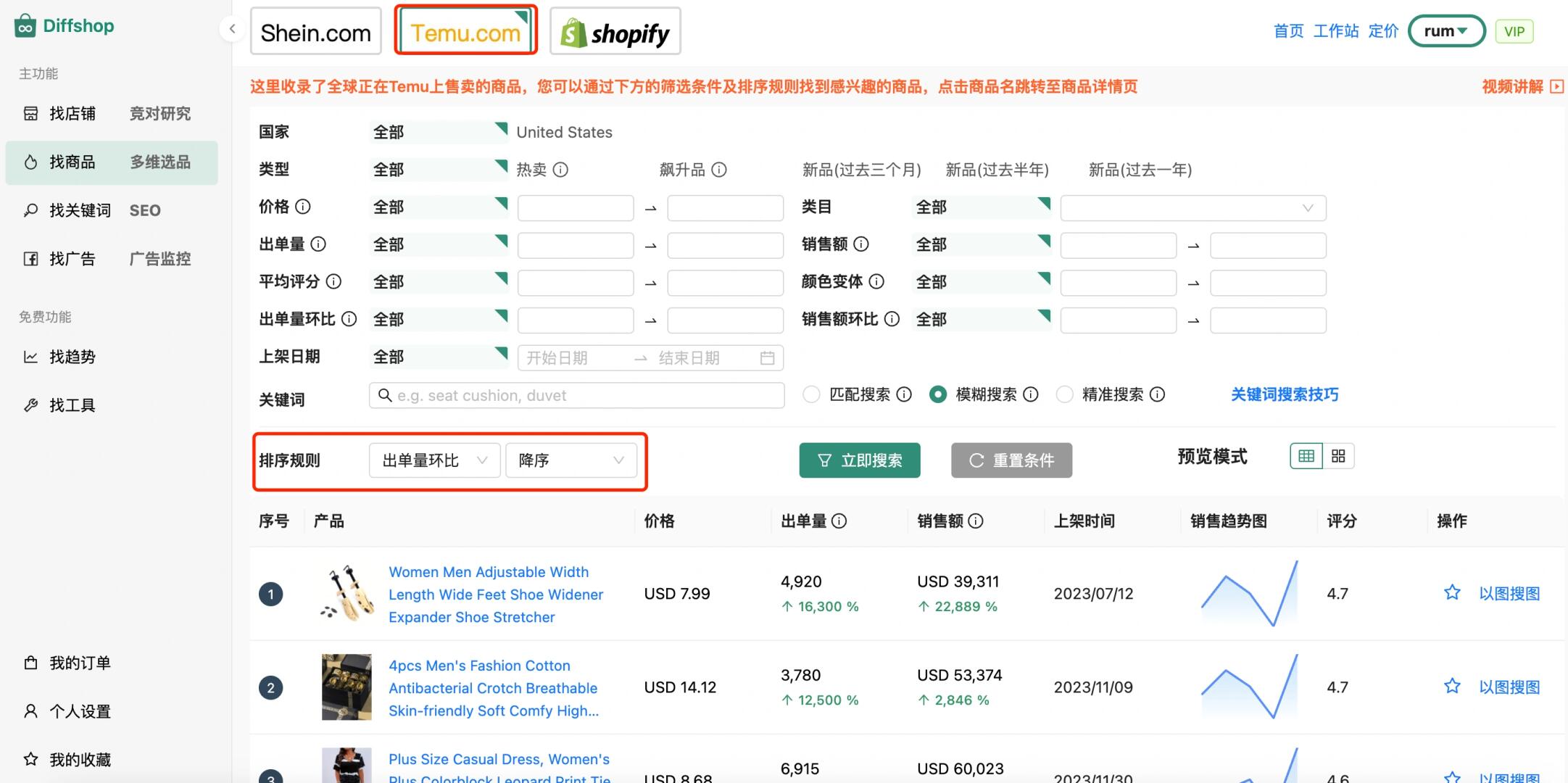
Task: Click the info icon beside 销售额环比 filter
Action: 892,319
